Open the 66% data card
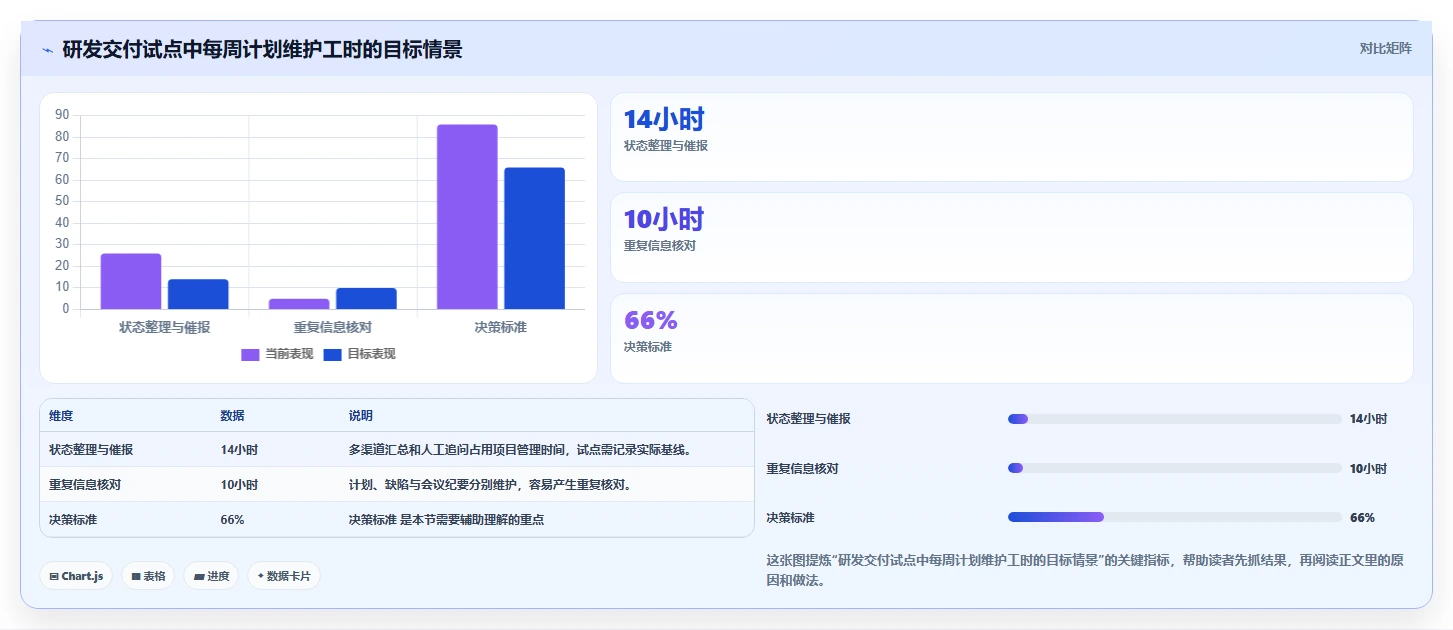Viewport: 1453px width, 630px height. tap(1011, 338)
